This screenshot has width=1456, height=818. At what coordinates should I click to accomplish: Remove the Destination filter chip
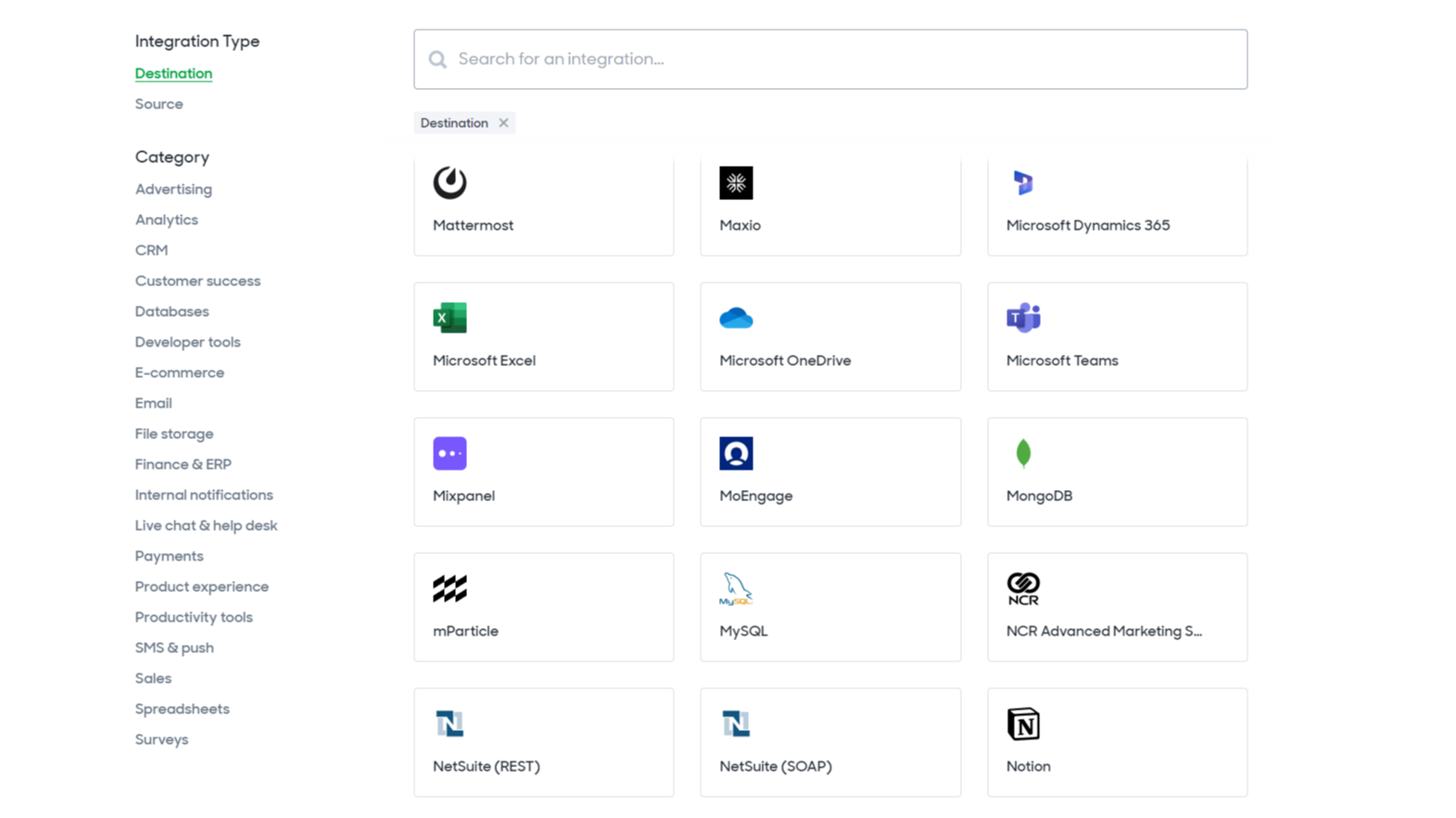click(x=503, y=123)
